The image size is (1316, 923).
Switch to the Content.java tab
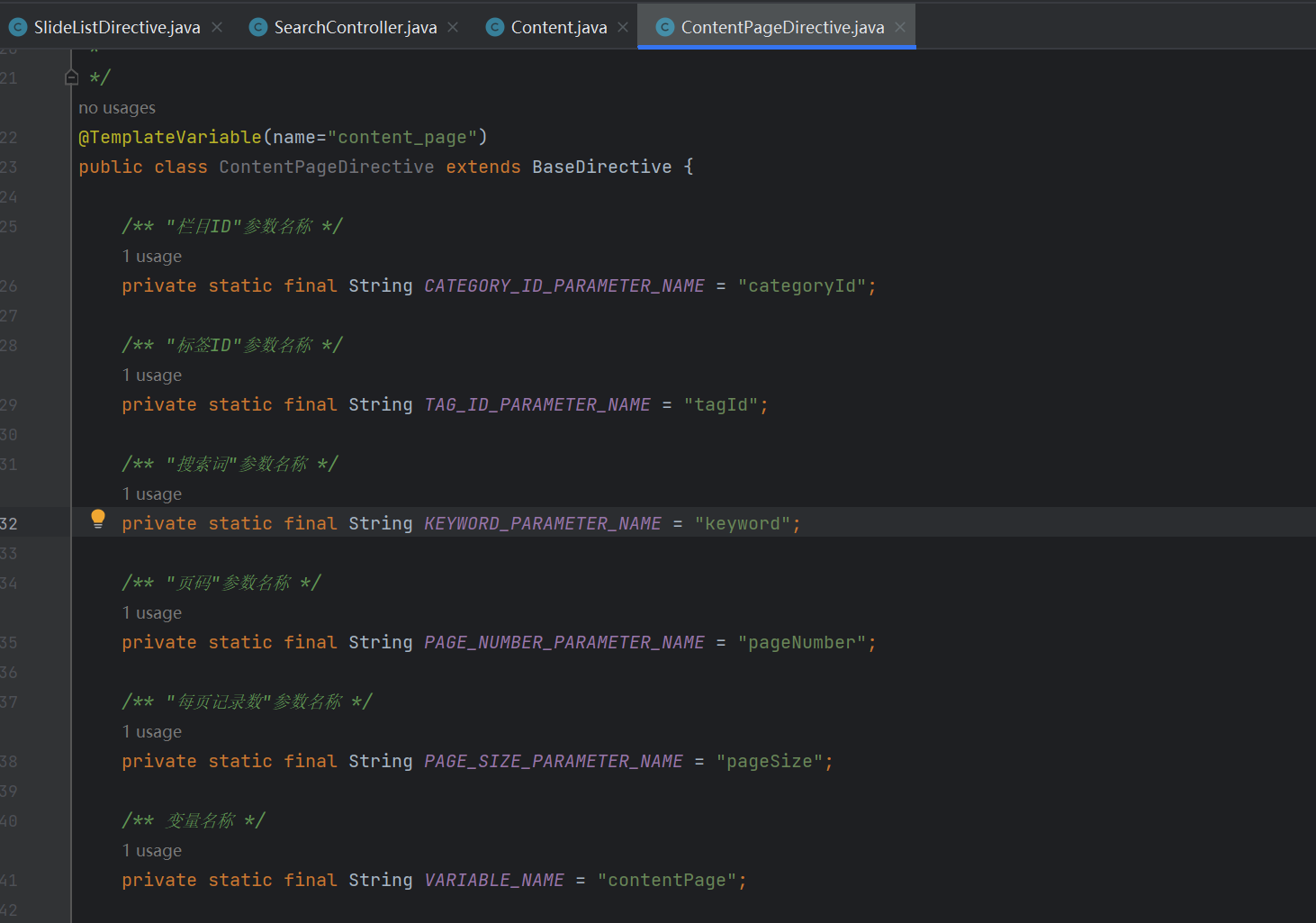pos(558,27)
